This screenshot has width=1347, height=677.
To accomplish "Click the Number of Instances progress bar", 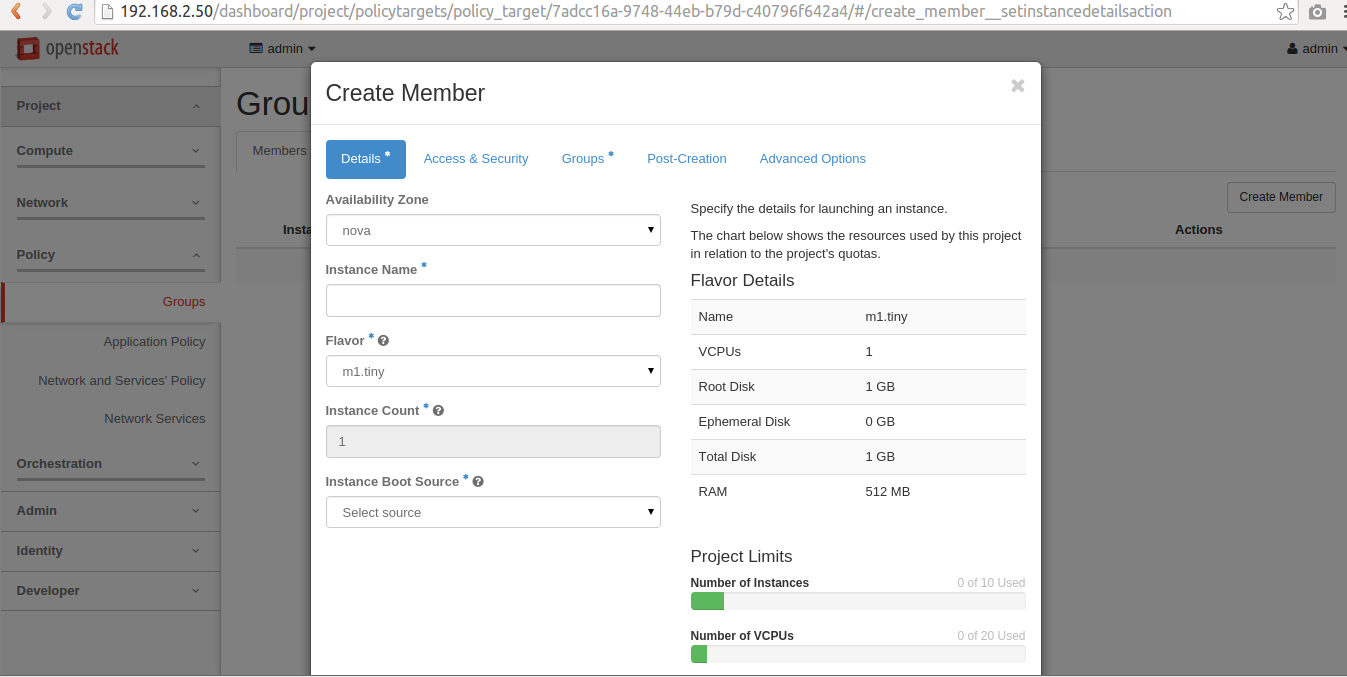I will 858,601.
